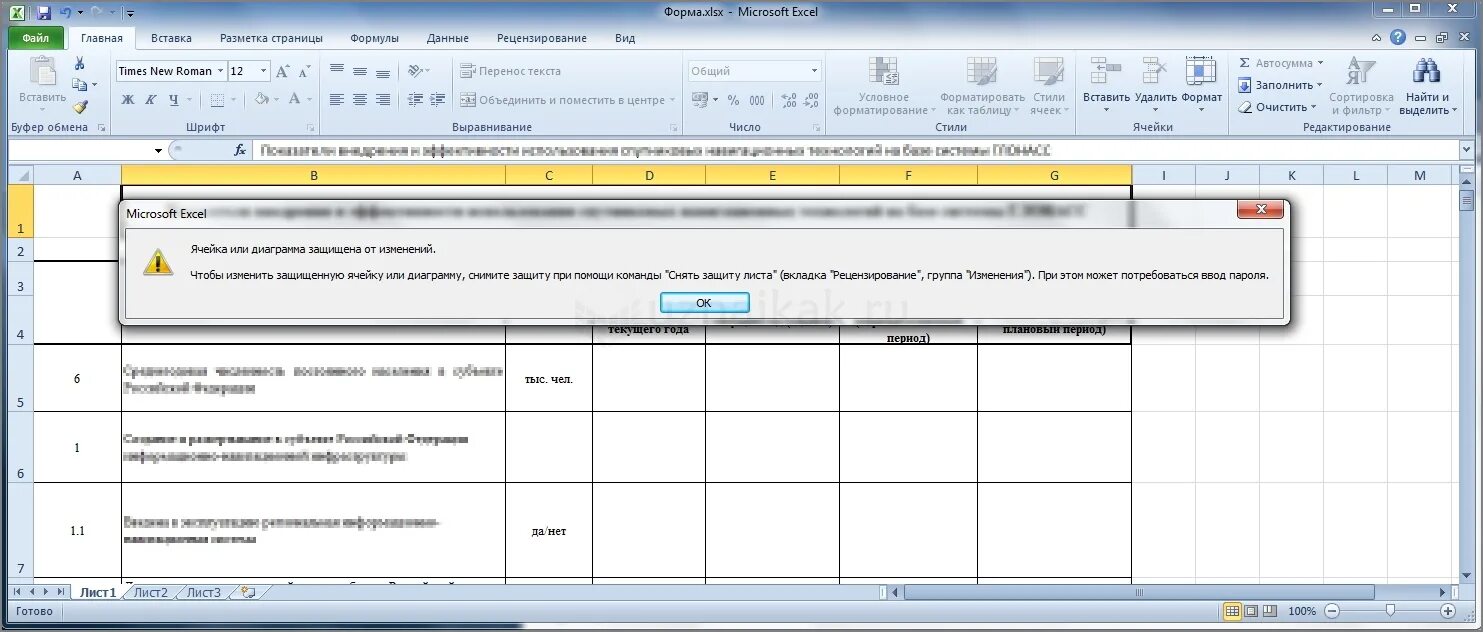Open Заполнить fill dropdown

coord(1280,85)
